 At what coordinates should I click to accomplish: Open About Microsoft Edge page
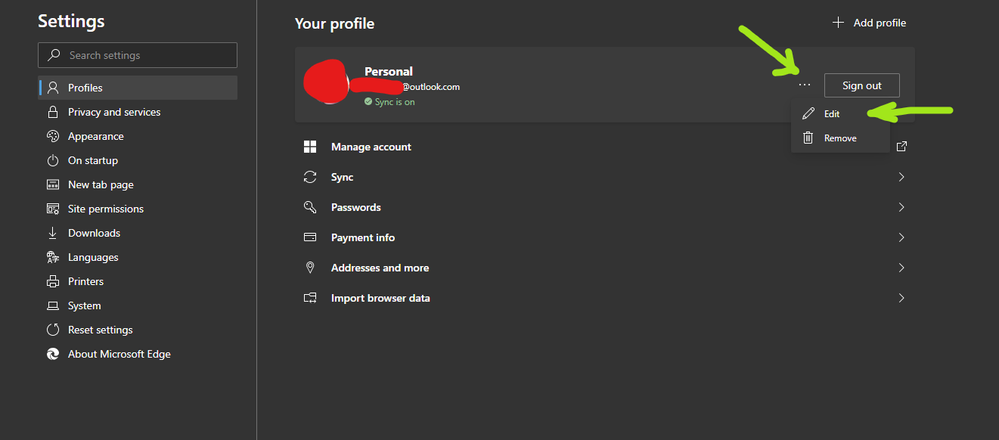click(138, 354)
